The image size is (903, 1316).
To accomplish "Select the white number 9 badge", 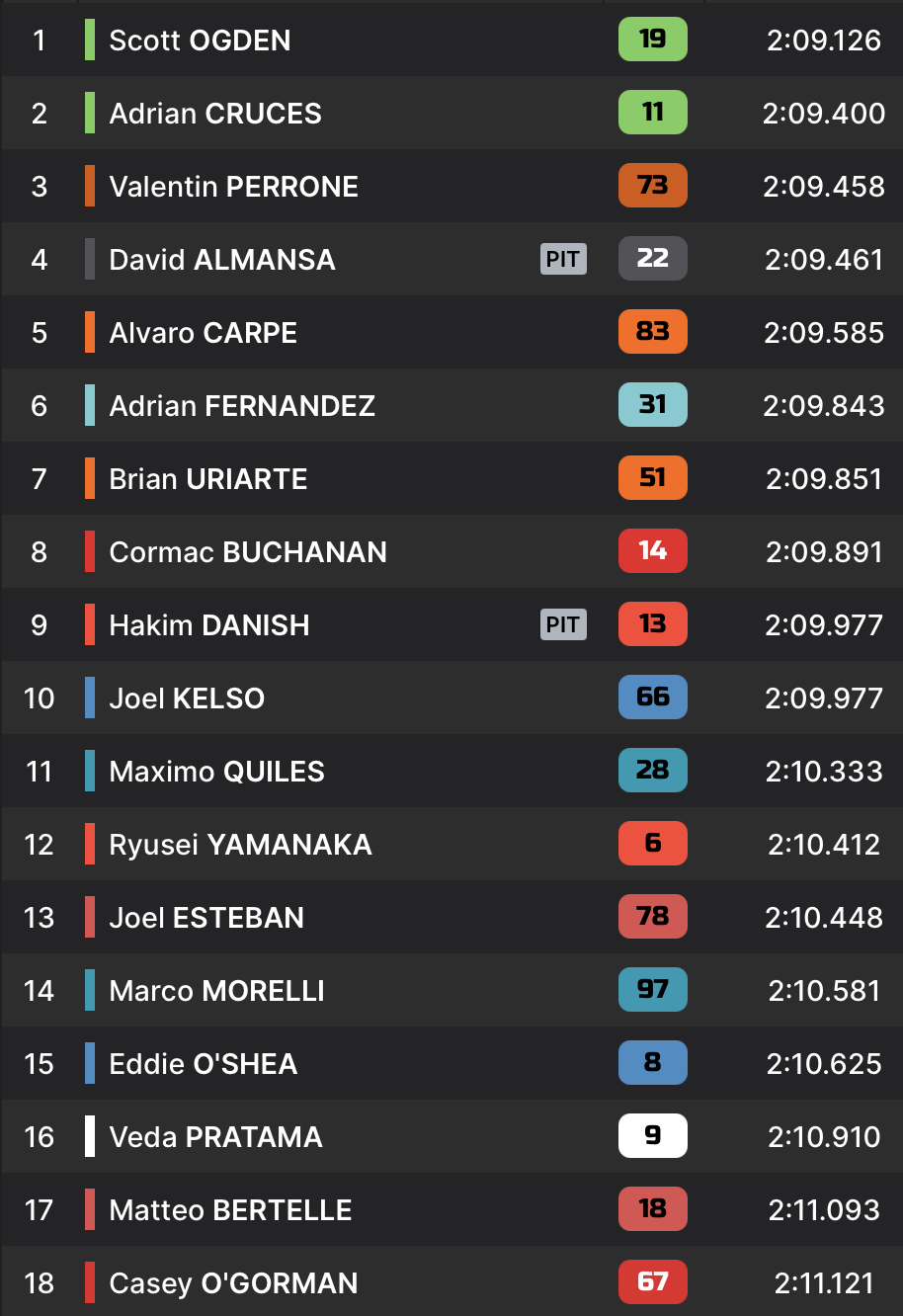I will (652, 1136).
